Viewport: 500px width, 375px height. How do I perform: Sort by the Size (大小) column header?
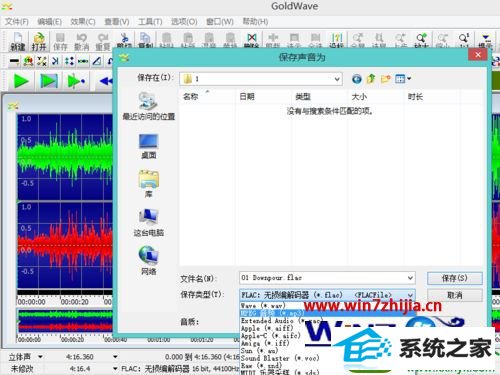point(359,97)
